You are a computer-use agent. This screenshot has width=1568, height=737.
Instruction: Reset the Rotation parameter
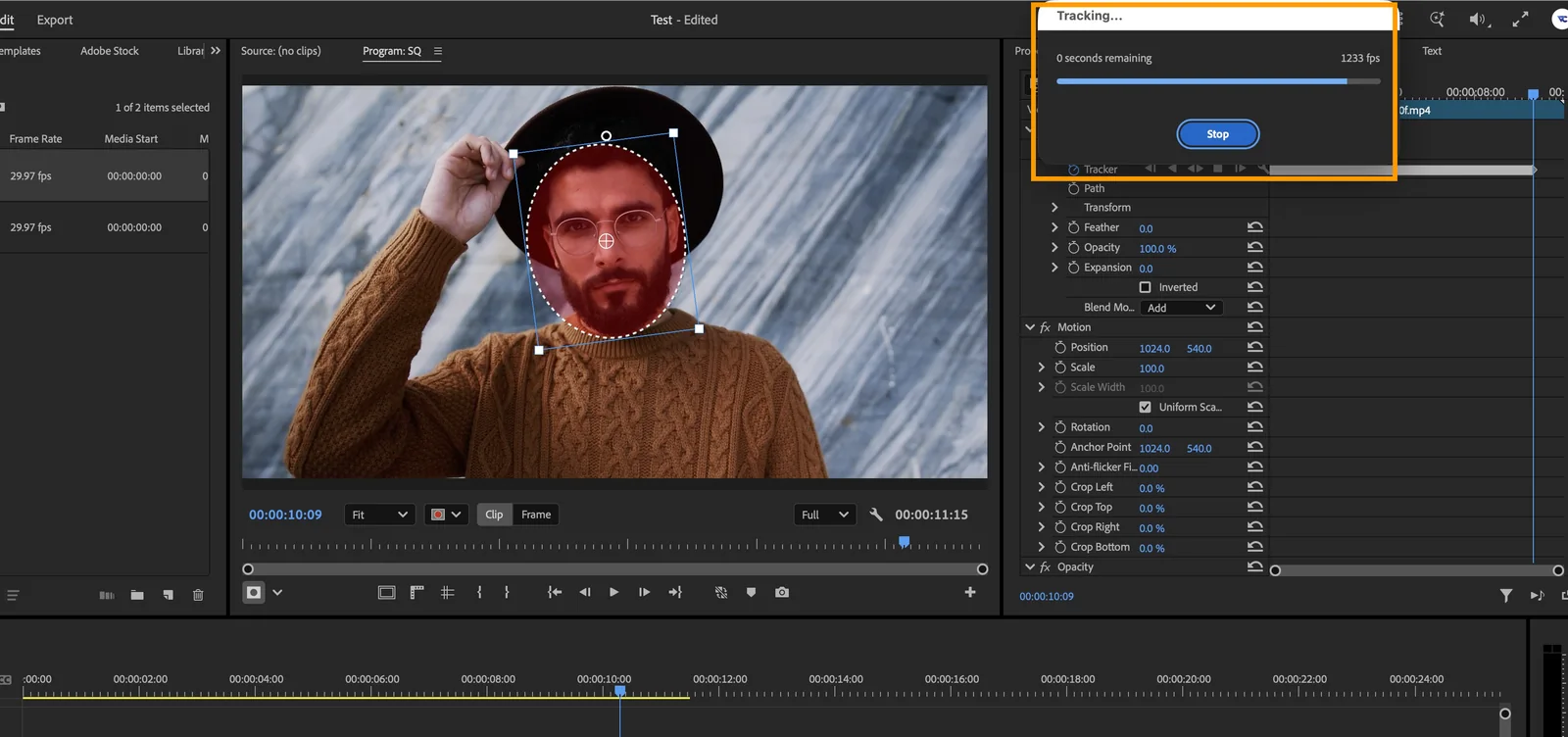[1254, 427]
